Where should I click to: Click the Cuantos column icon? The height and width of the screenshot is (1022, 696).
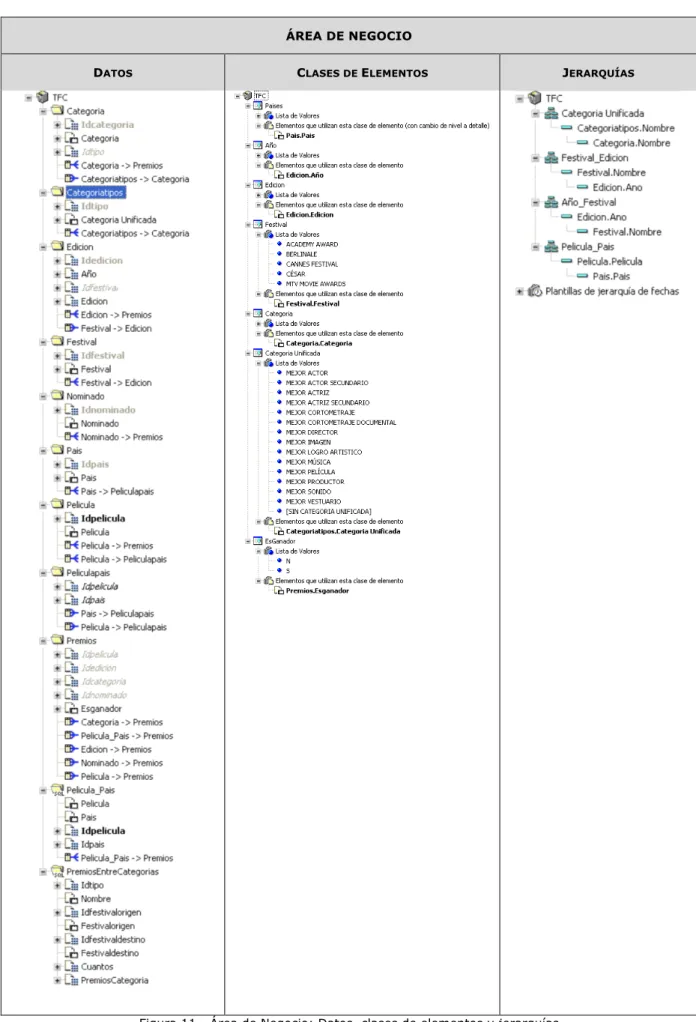click(72, 967)
